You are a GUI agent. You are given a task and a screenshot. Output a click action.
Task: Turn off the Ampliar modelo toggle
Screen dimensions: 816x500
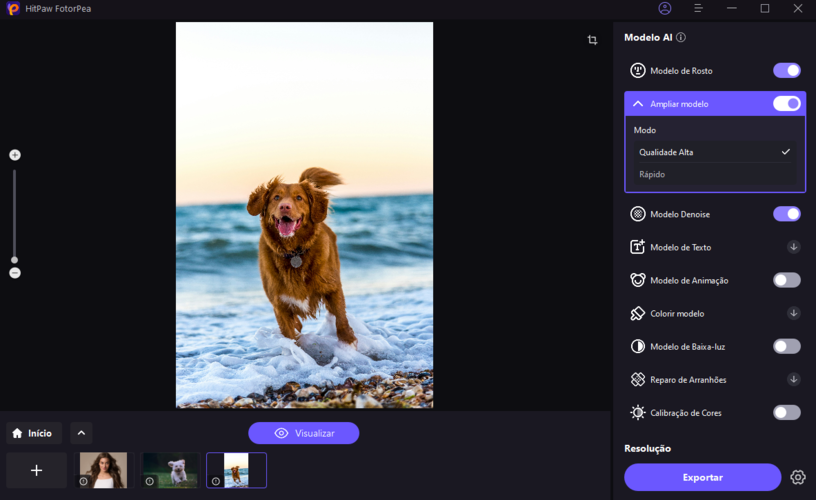[x=787, y=104]
